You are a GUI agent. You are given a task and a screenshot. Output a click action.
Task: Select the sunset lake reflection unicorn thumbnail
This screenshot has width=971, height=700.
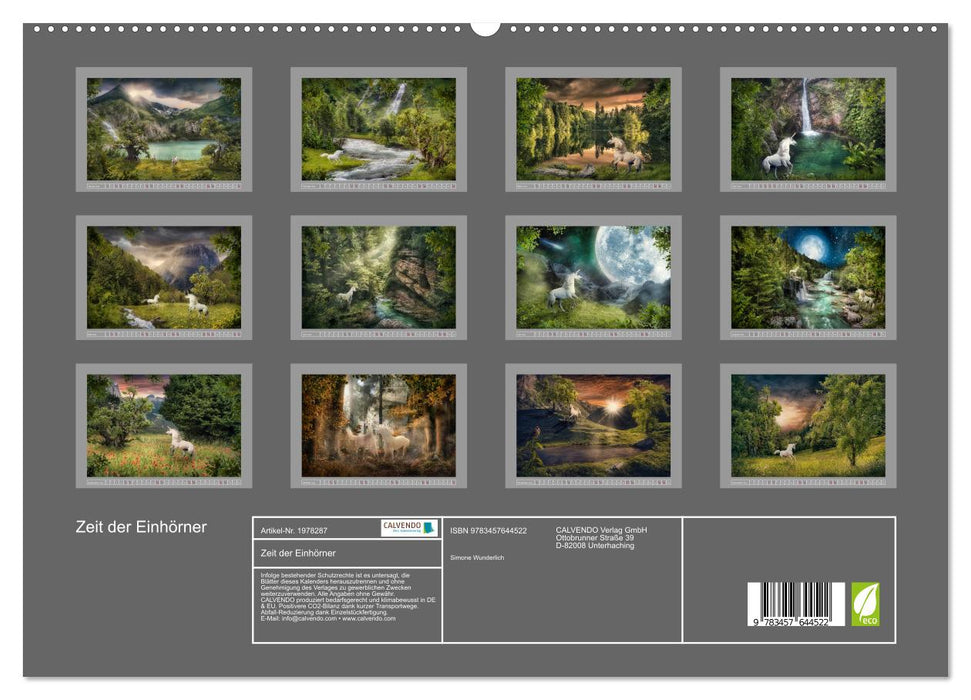[593, 129]
